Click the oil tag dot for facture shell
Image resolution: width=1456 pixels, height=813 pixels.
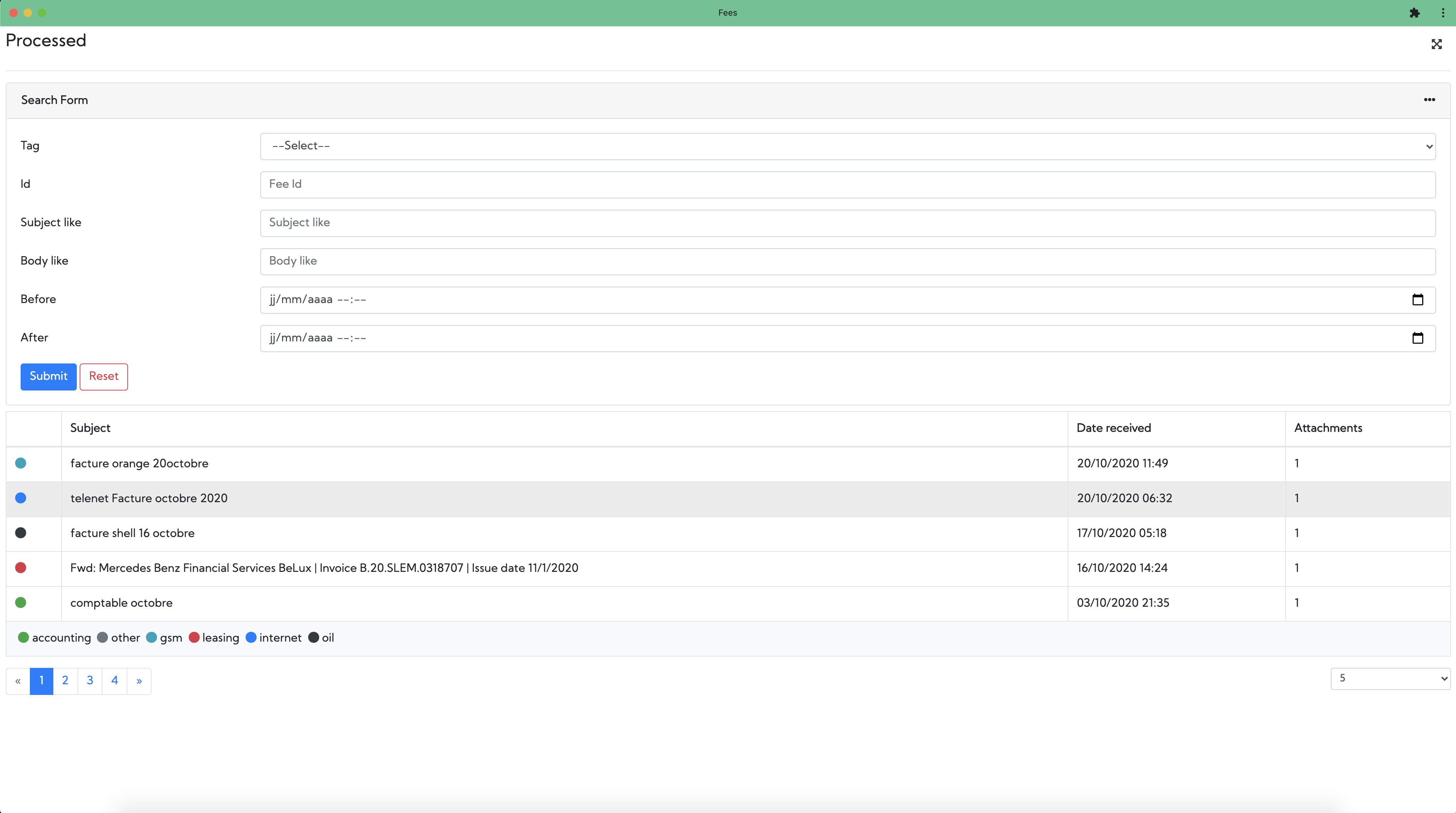click(x=21, y=533)
